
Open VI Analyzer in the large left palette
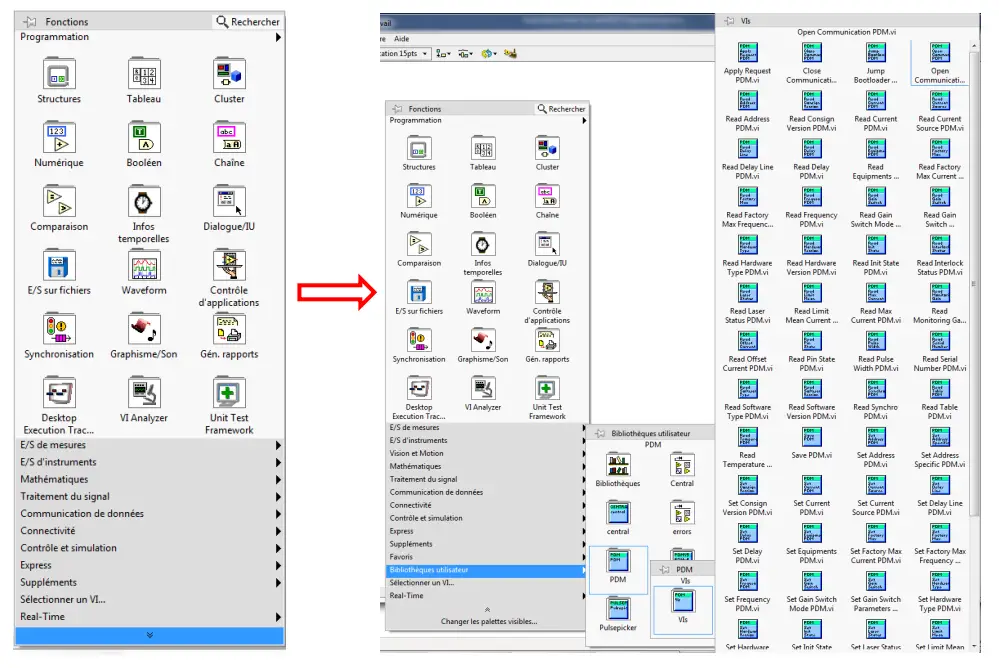click(x=144, y=393)
